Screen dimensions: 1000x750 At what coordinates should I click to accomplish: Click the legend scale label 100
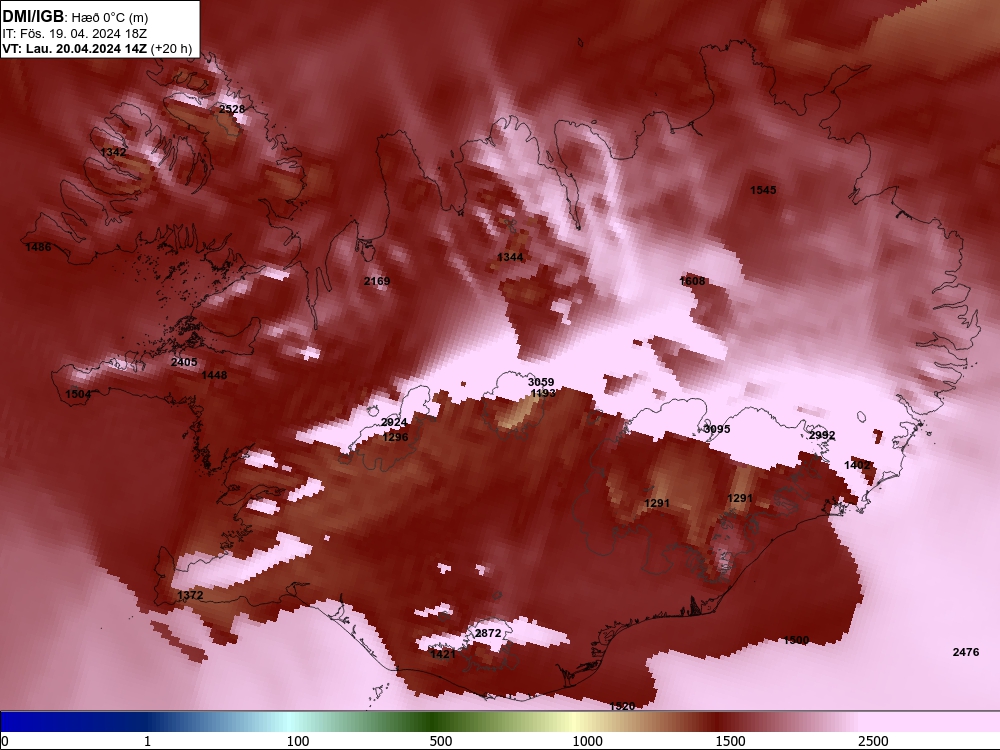pos(298,741)
